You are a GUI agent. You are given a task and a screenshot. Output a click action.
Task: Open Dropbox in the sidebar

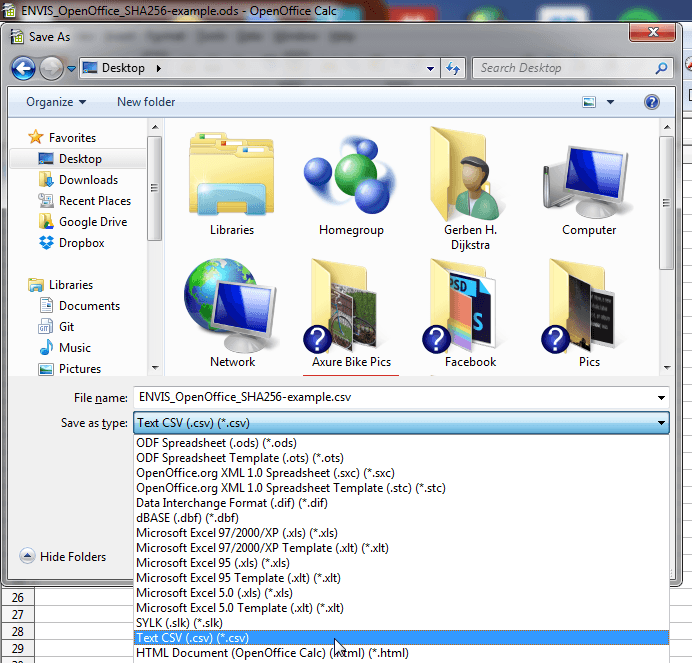71,243
